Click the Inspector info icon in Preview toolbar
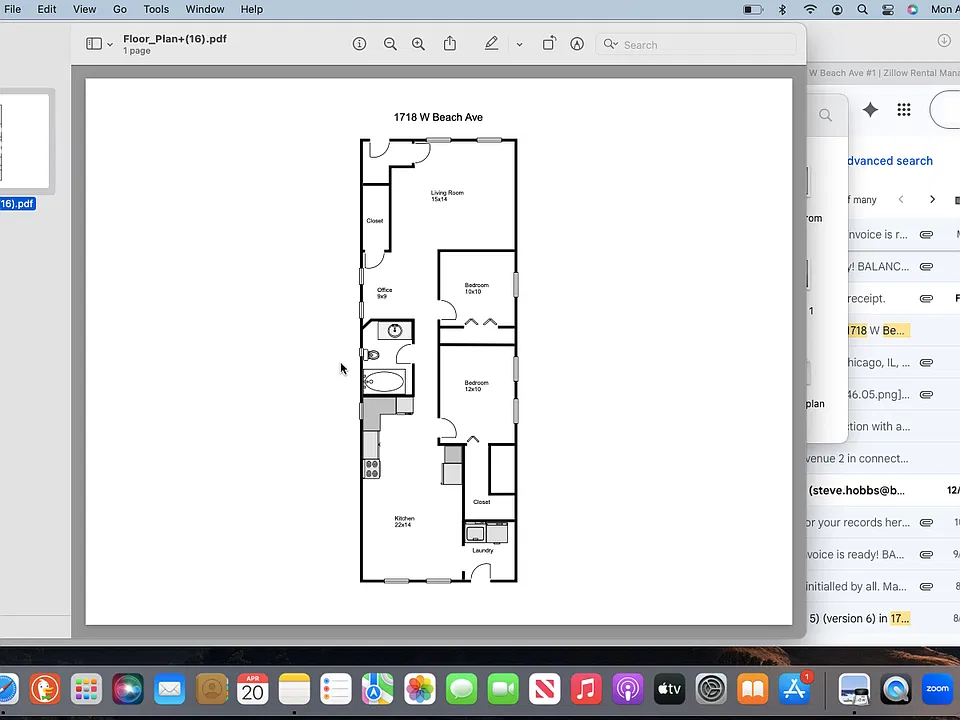 click(359, 44)
